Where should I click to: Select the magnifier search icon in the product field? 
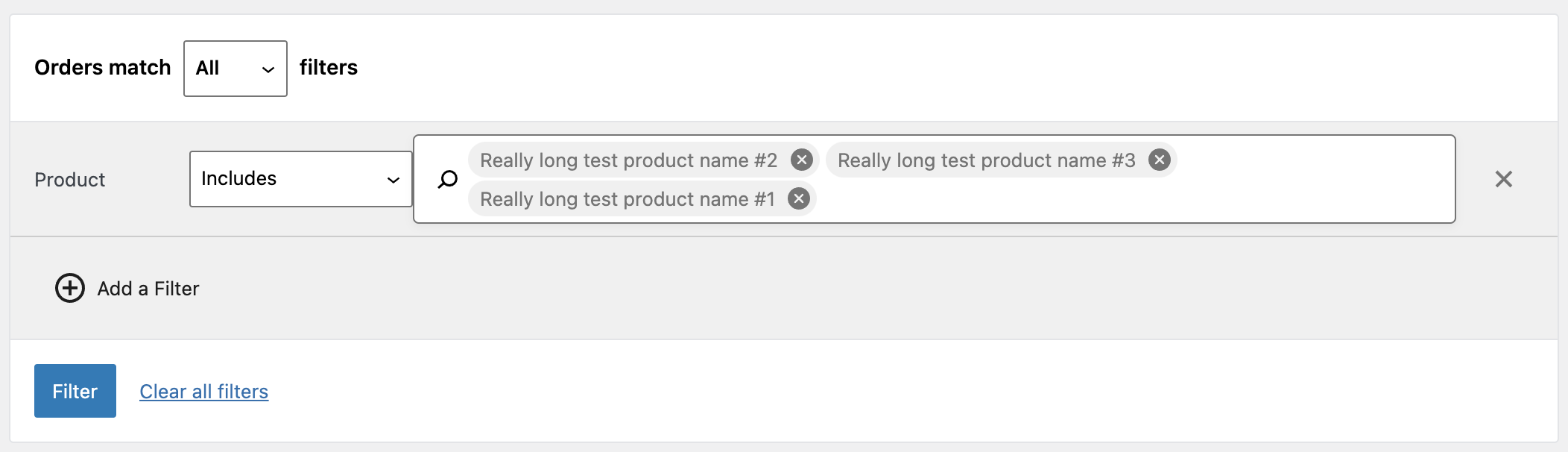(x=448, y=179)
